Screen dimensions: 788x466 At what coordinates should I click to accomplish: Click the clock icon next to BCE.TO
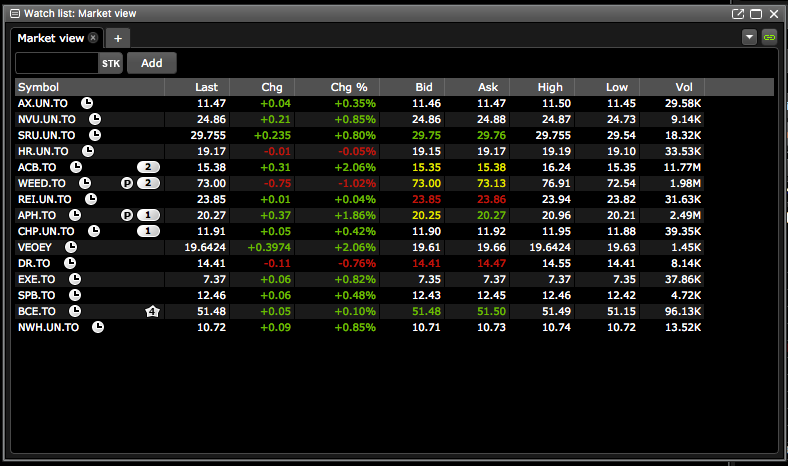75,311
